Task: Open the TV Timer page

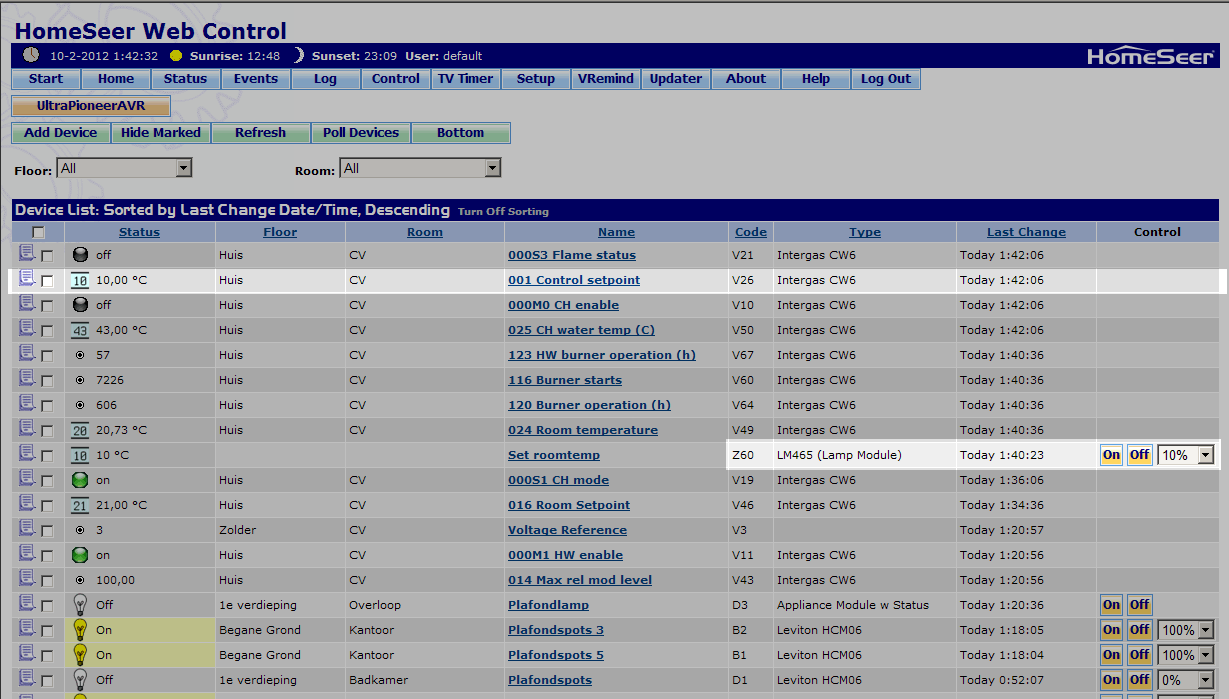Action: coord(466,79)
